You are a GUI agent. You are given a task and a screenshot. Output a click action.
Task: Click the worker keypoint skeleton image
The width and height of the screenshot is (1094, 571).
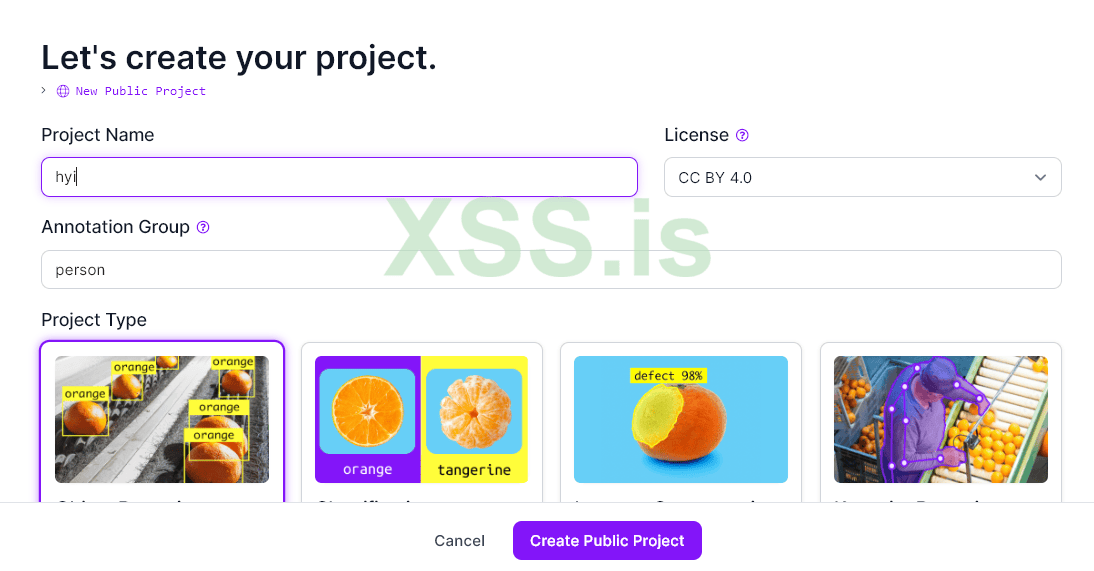pos(940,419)
